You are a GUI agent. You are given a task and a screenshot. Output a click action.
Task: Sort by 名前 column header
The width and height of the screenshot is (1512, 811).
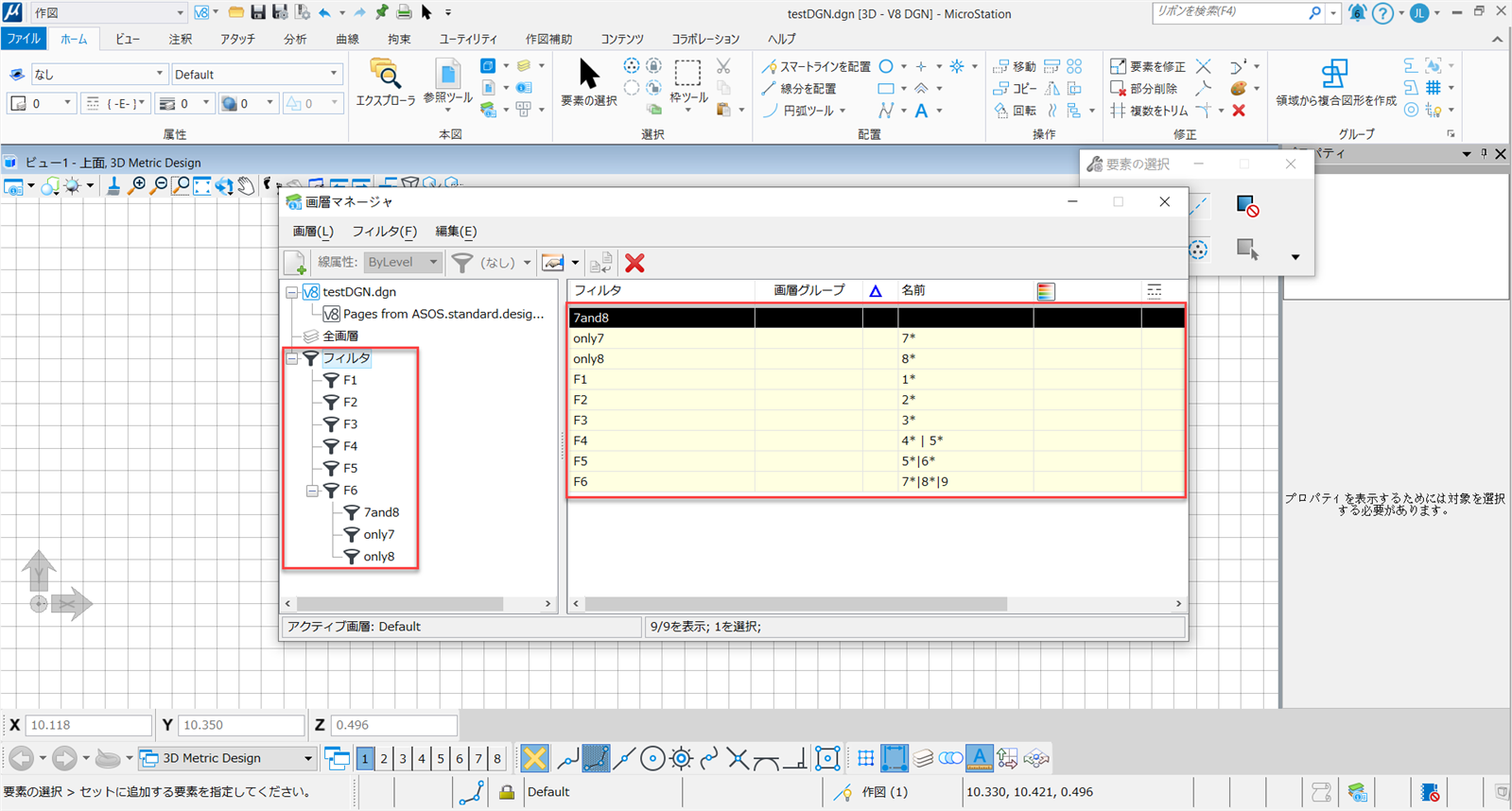click(965, 291)
